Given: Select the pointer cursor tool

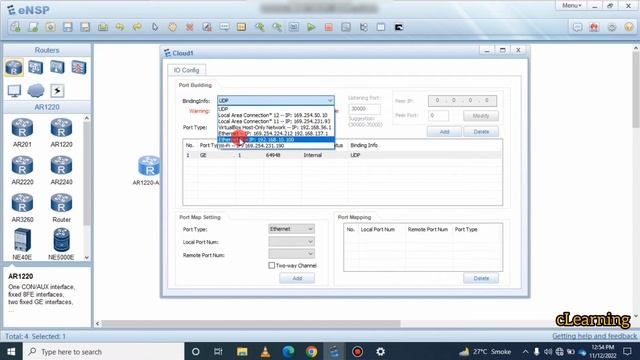Looking at the screenshot, I should 155,27.
